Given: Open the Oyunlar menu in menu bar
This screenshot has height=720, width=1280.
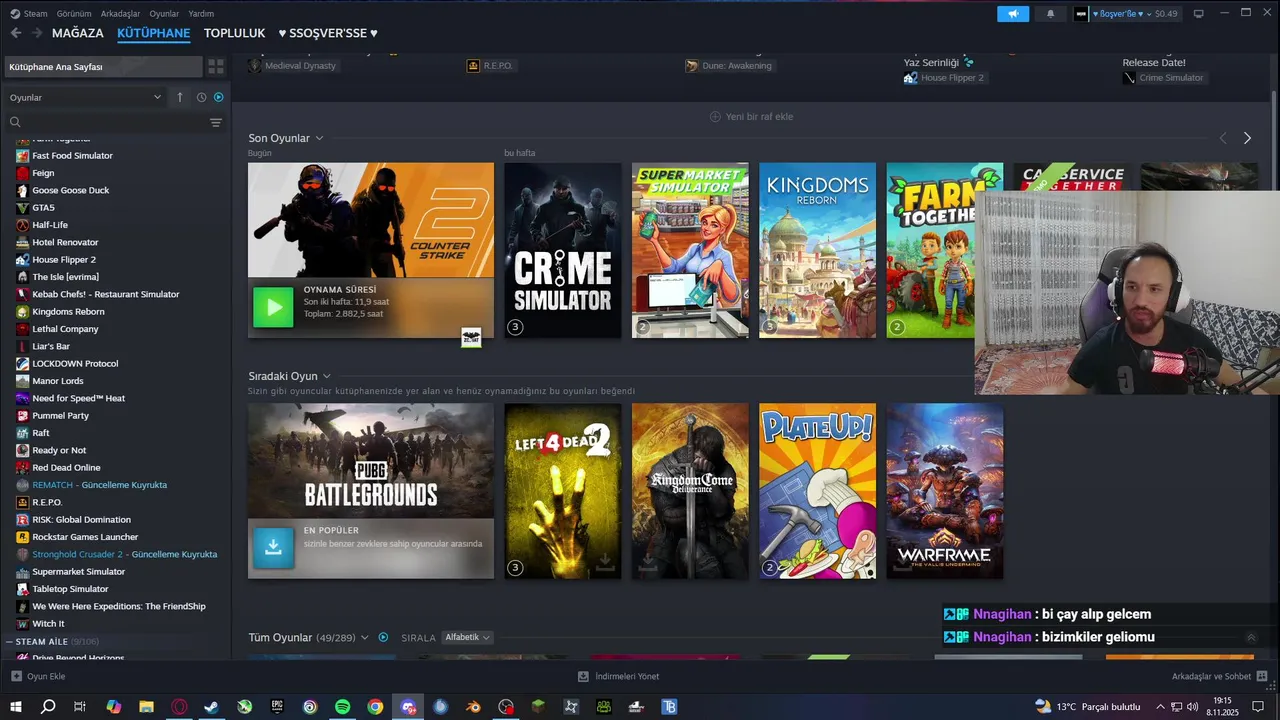Looking at the screenshot, I should (x=164, y=14).
